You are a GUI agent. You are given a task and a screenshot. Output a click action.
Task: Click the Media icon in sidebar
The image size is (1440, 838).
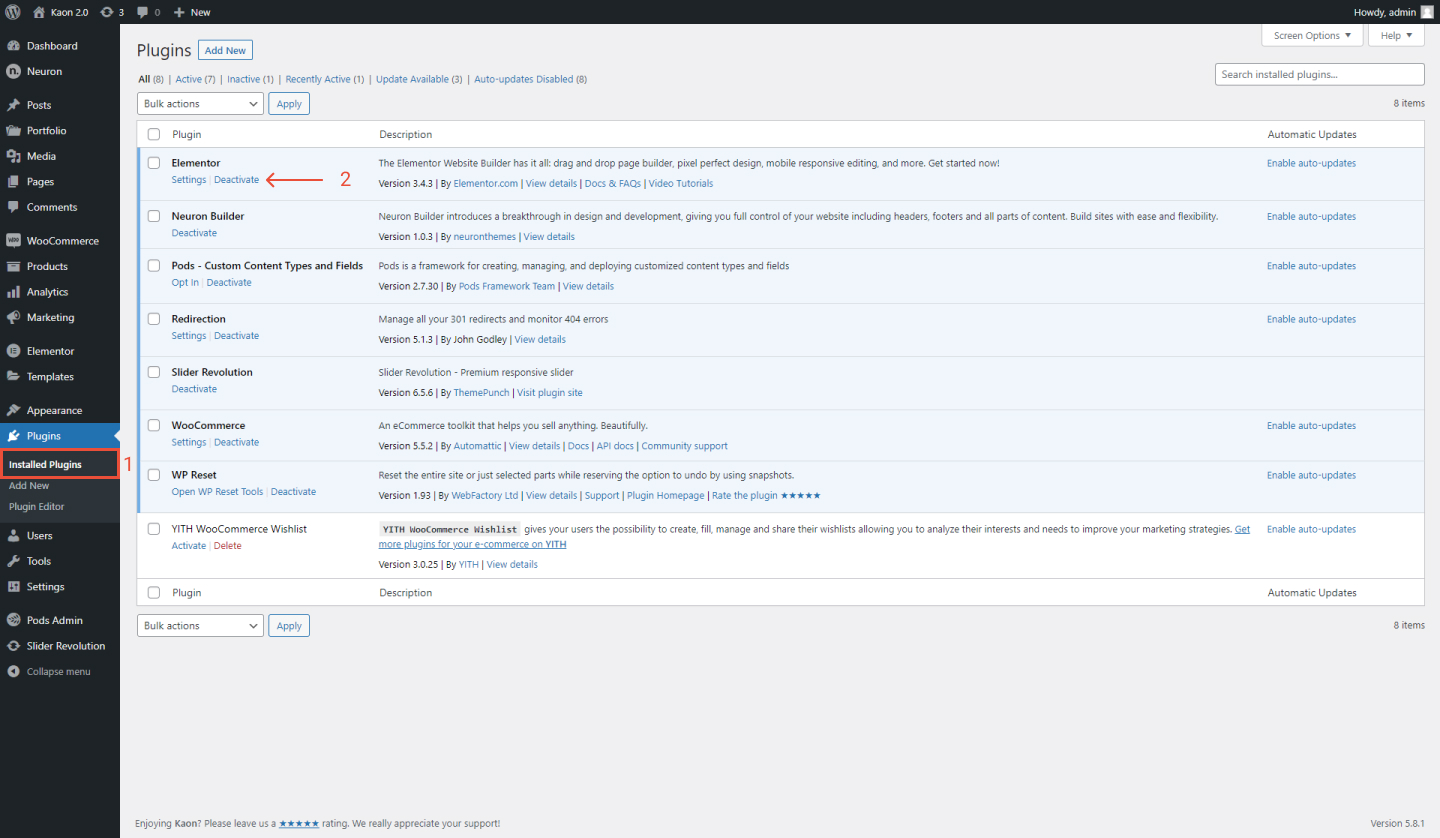click(14, 156)
